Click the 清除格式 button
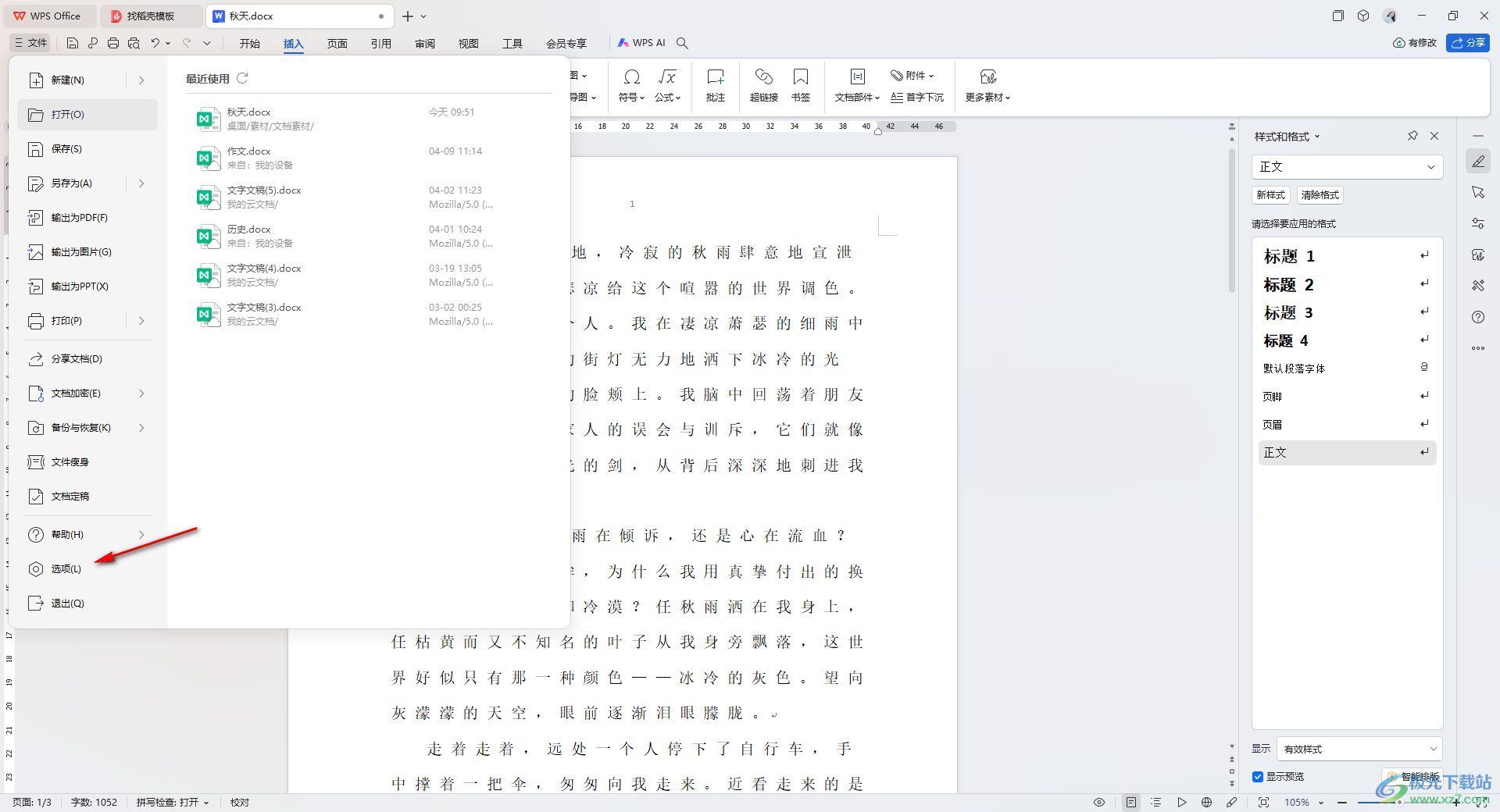This screenshot has width=1500, height=812. 1320,195
